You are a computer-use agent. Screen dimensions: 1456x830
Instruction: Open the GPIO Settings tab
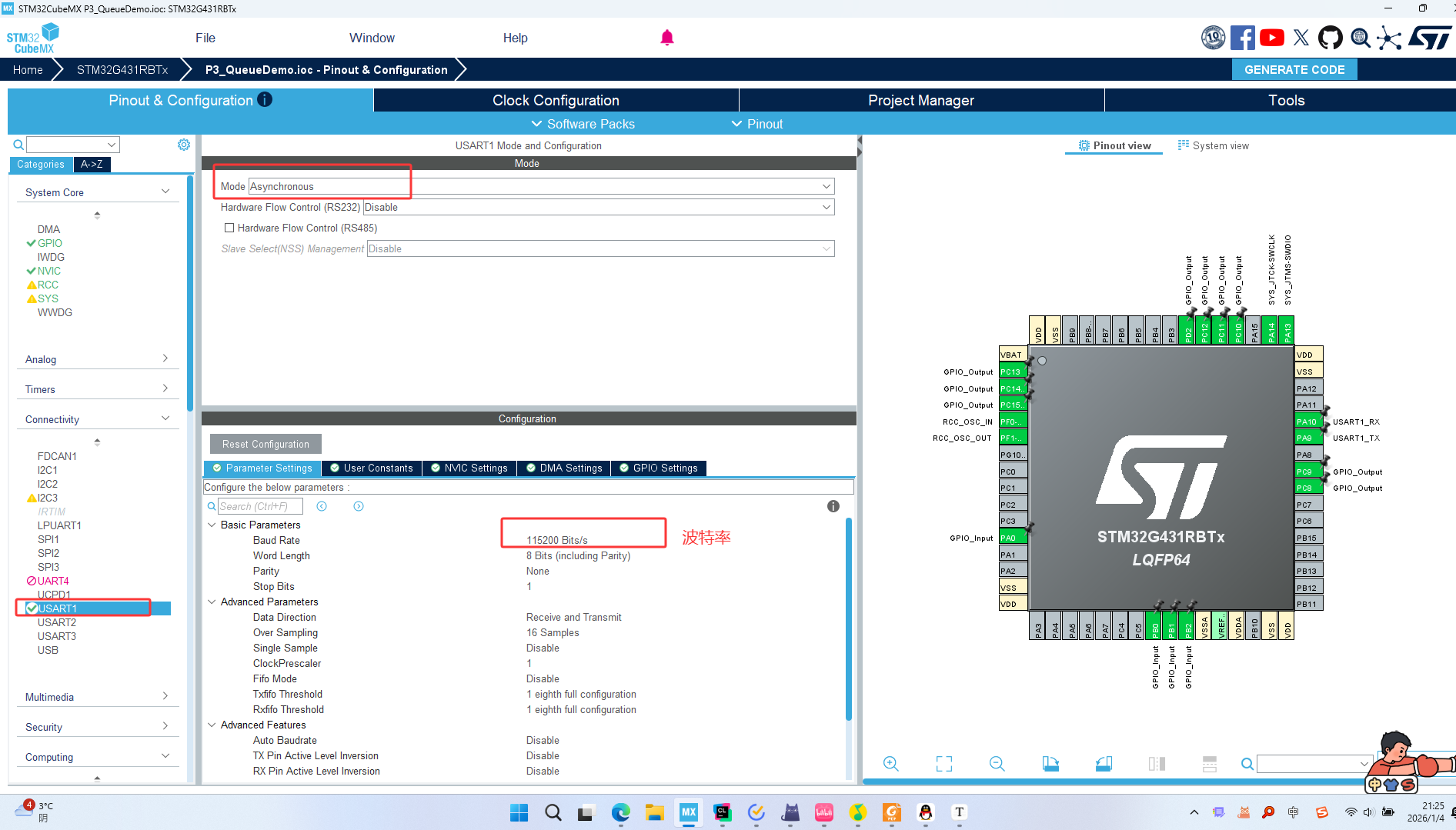pos(659,468)
